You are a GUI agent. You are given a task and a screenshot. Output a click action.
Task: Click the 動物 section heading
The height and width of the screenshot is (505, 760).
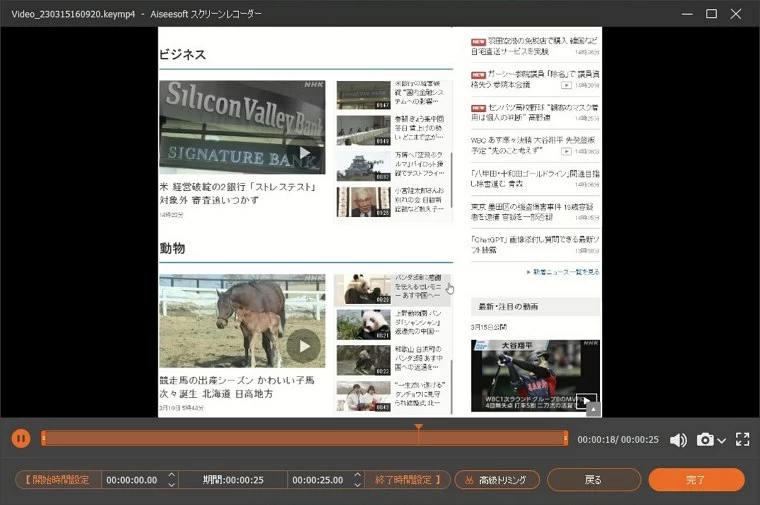(173, 248)
